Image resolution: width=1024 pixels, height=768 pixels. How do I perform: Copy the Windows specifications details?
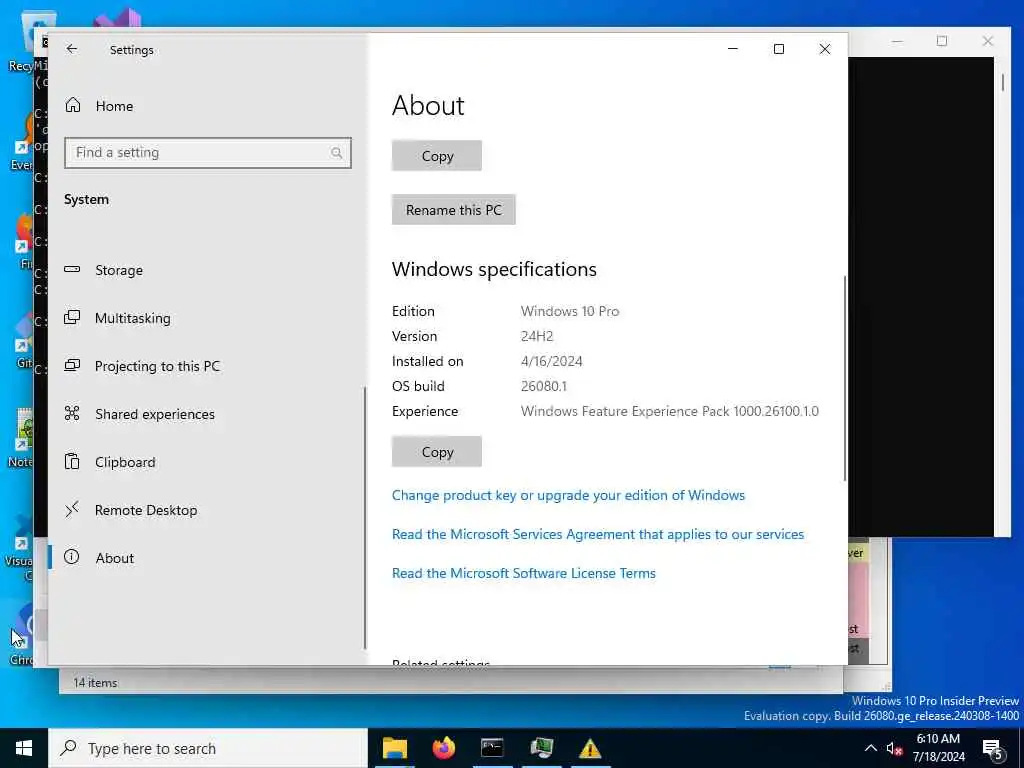coord(437,451)
